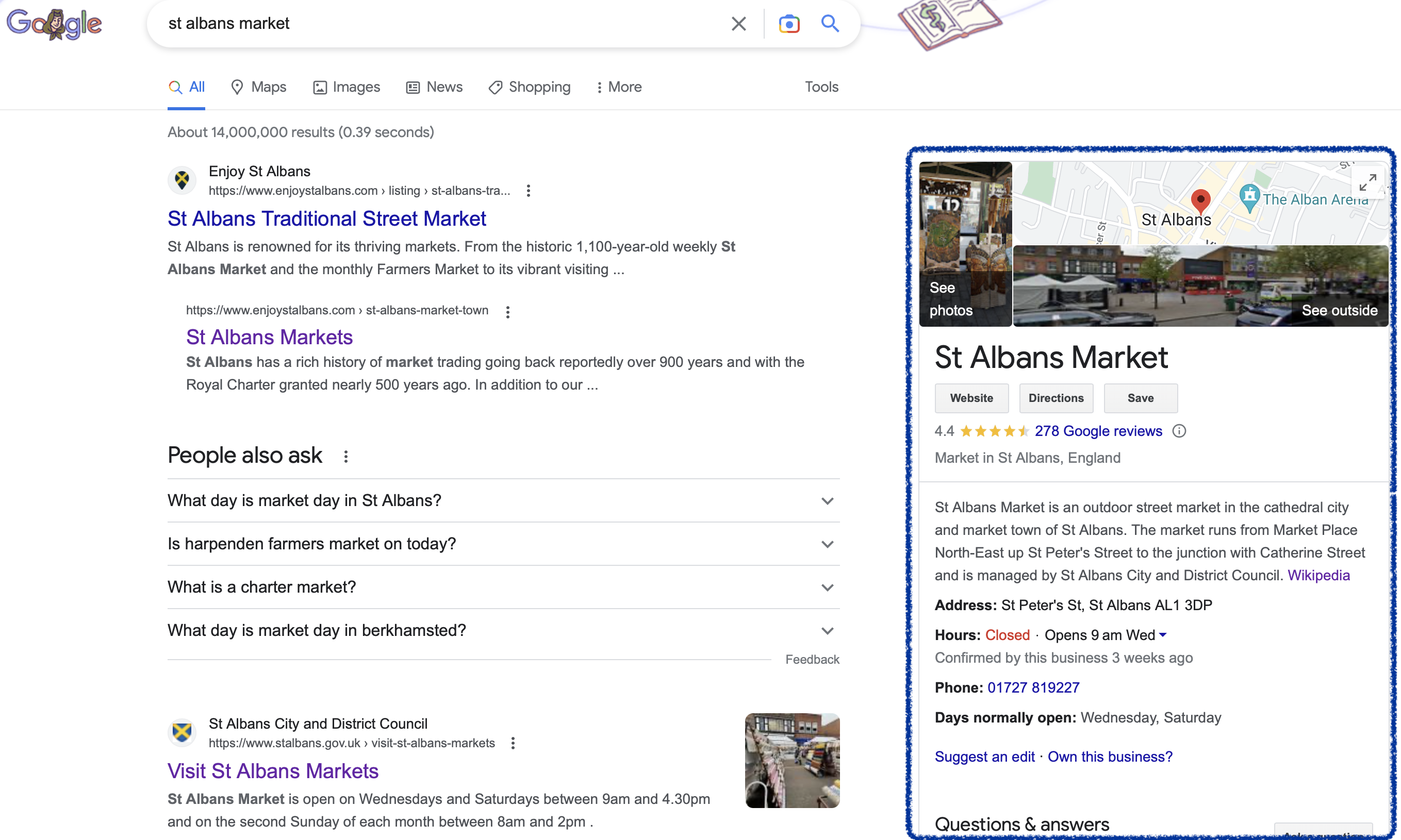Switch to the Images tab
Viewport: 1401px width, 840px height.
(347, 87)
